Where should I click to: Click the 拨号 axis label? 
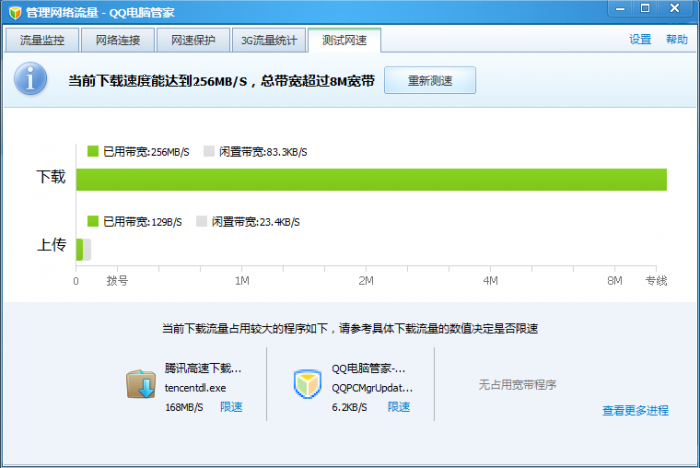click(117, 281)
